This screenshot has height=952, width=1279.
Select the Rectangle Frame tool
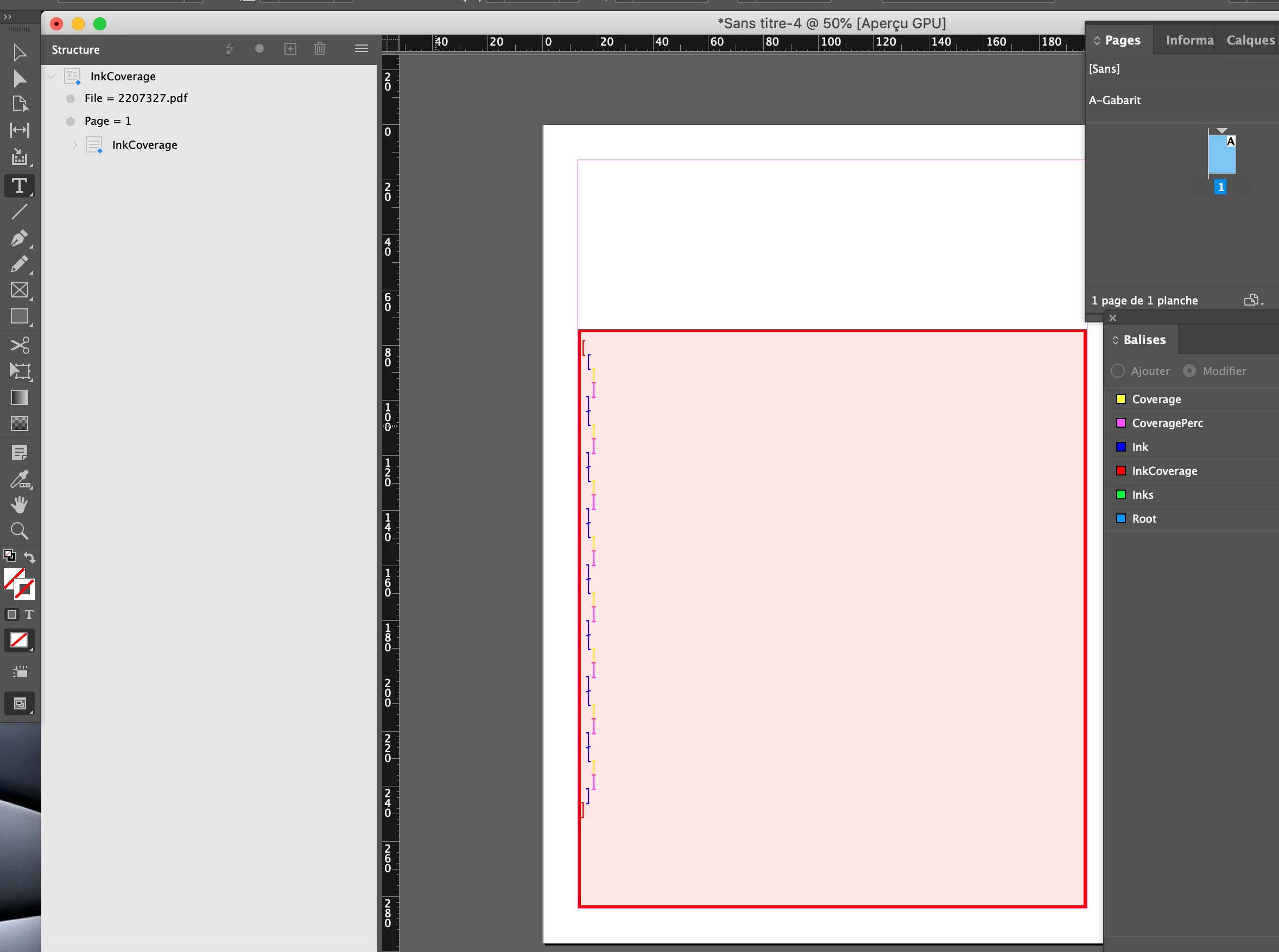(x=19, y=290)
